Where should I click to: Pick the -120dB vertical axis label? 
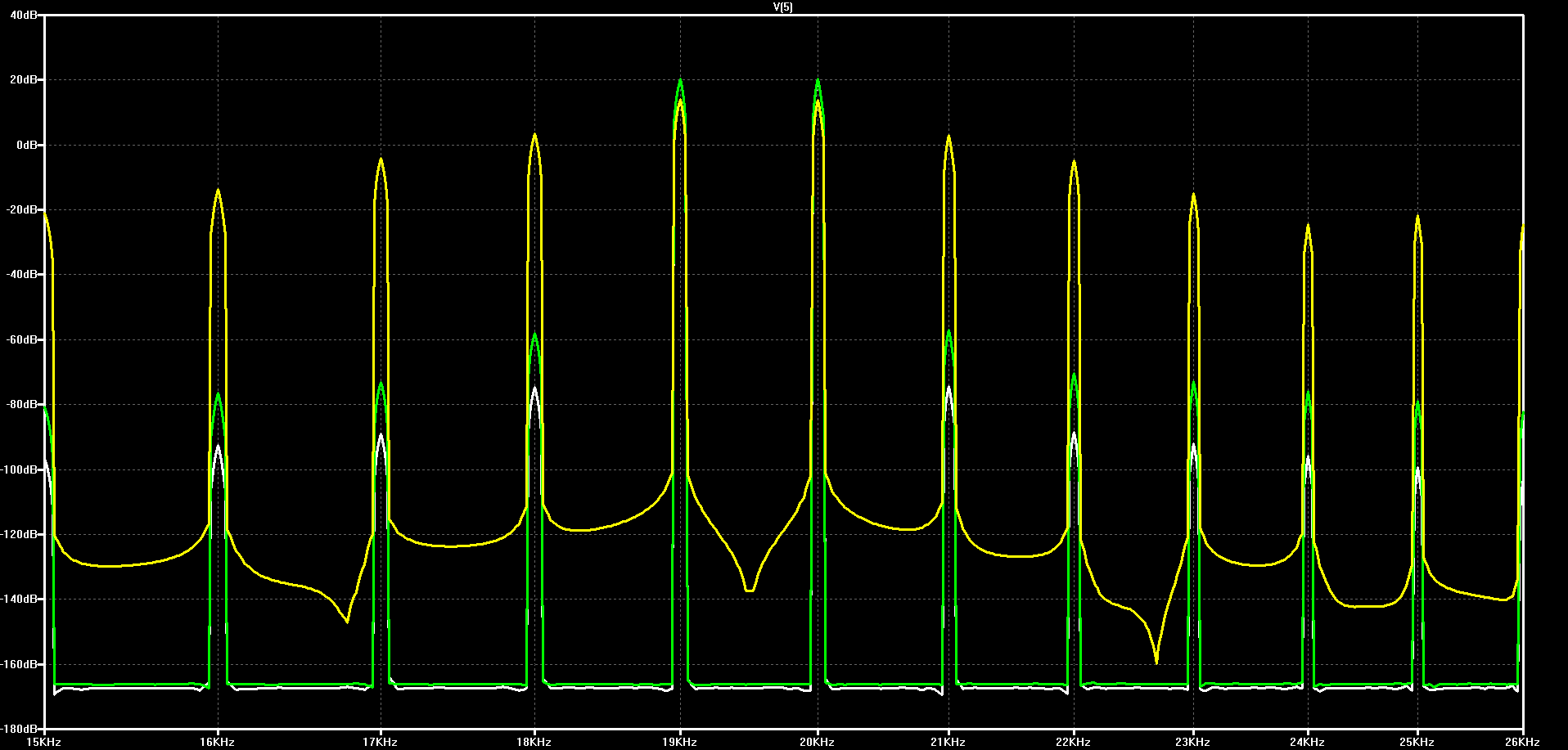coord(20,534)
